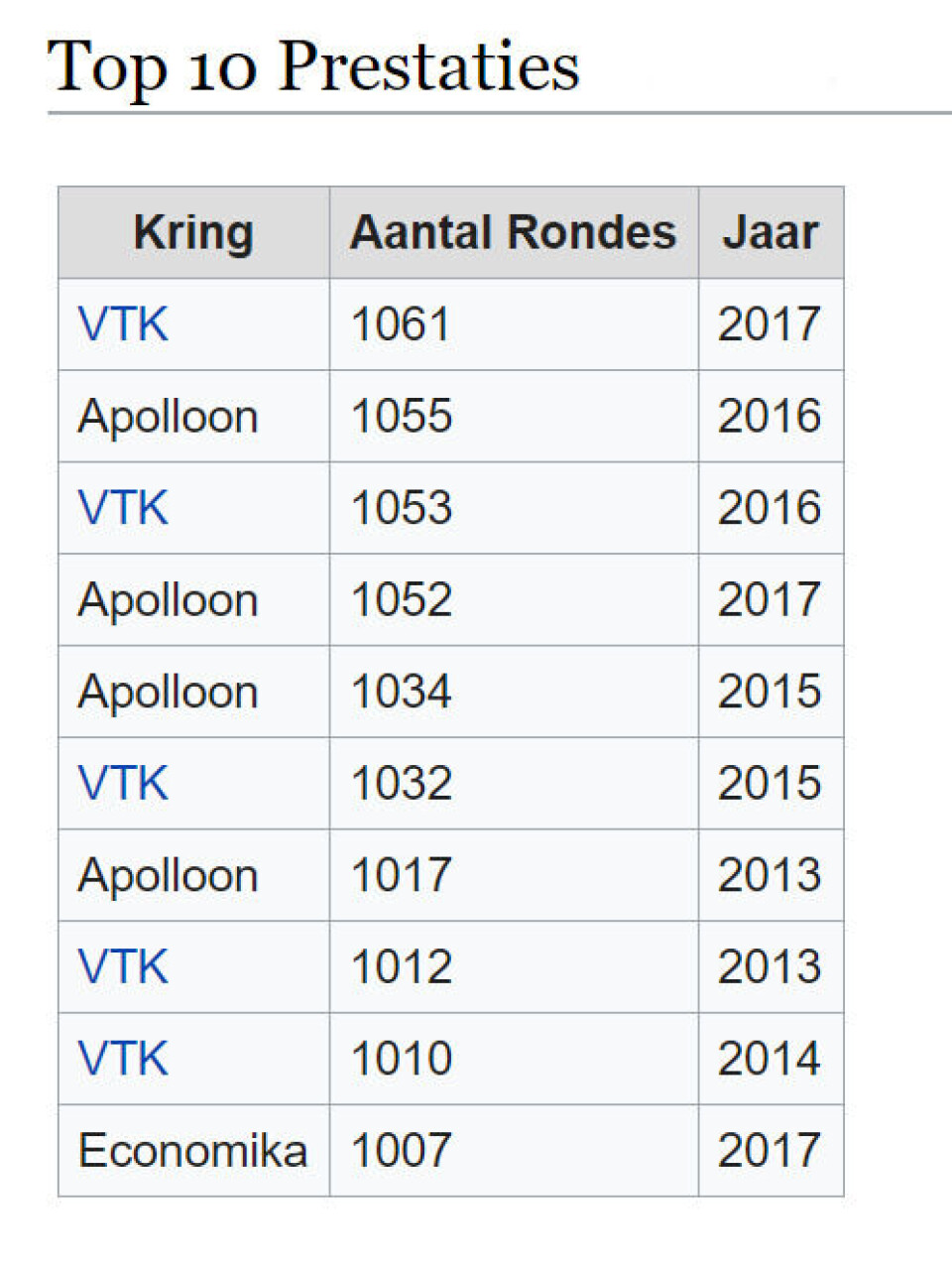Screen dimensions: 952x1270
Task: Open the VTK link beside 1061 rounds
Action: coord(123,324)
